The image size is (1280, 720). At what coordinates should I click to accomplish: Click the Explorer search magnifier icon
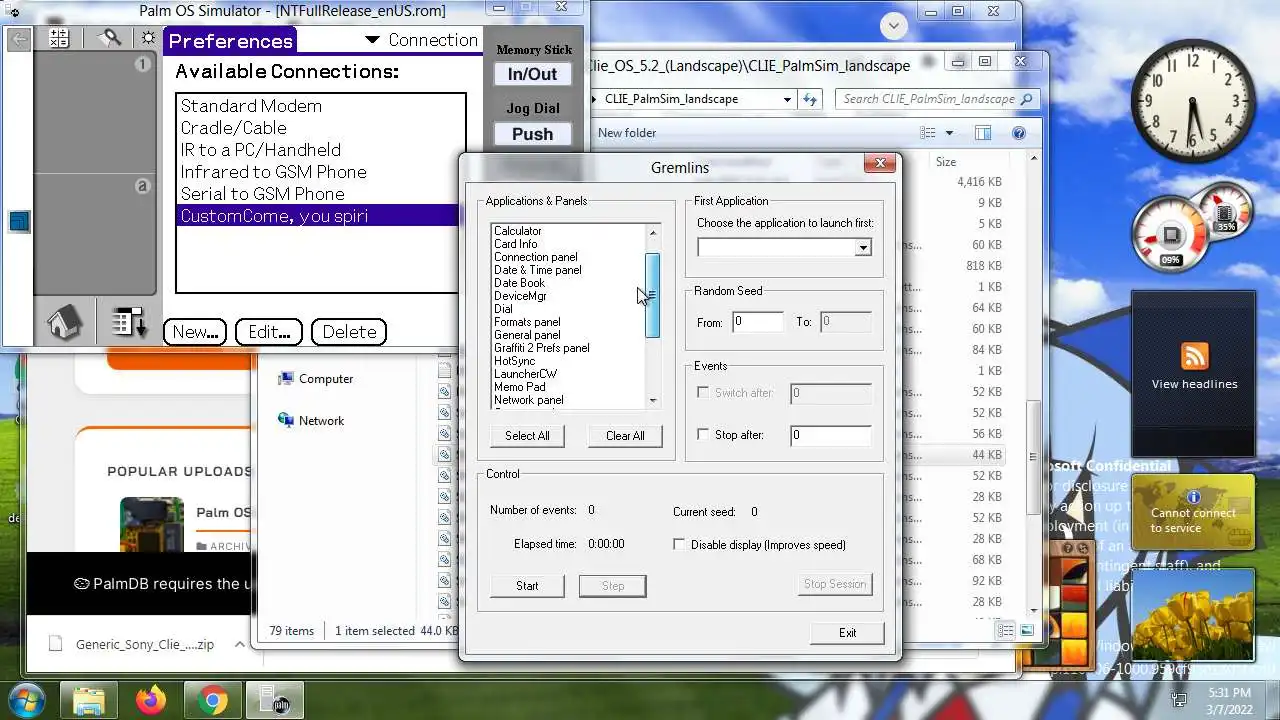click(x=1026, y=99)
